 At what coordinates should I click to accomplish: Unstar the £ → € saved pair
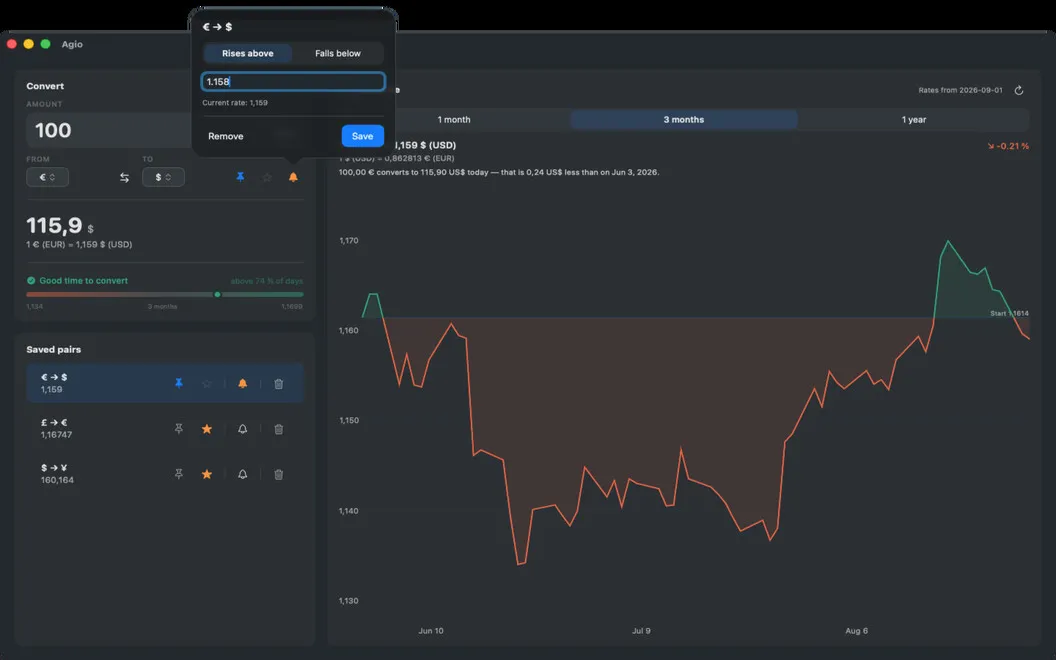(207, 429)
